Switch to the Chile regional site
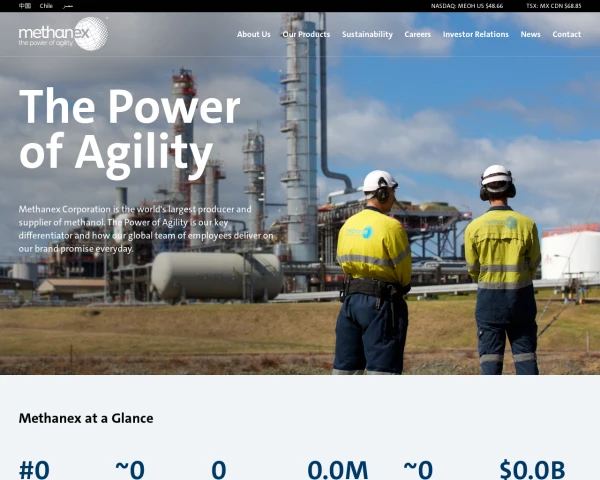This screenshot has height=480, width=600. tap(46, 6)
